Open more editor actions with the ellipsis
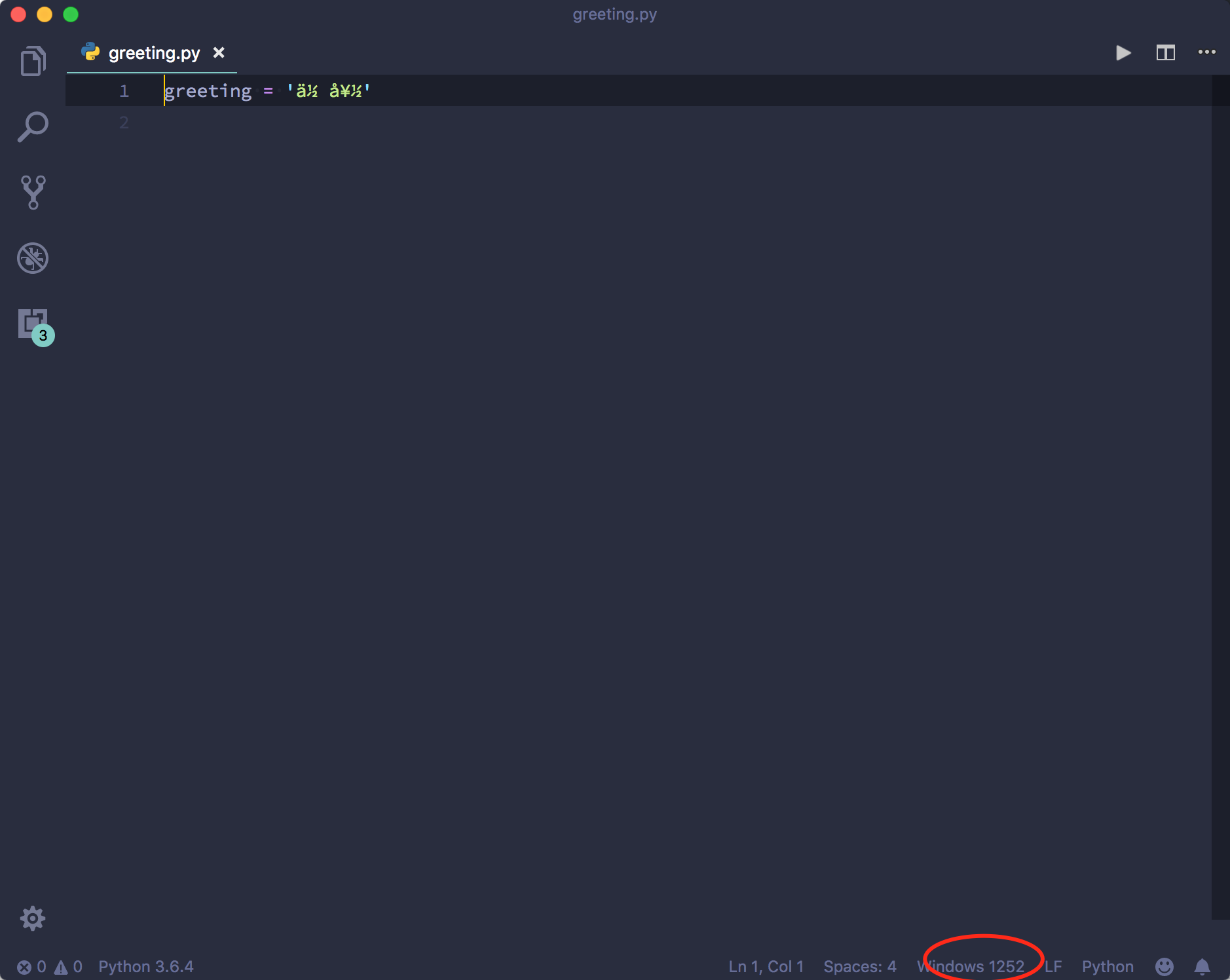 [1207, 52]
